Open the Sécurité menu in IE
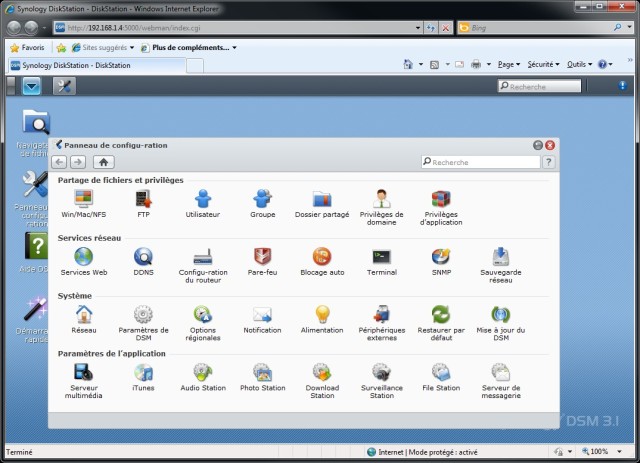Viewport: 640px width, 463px height. [x=543, y=65]
